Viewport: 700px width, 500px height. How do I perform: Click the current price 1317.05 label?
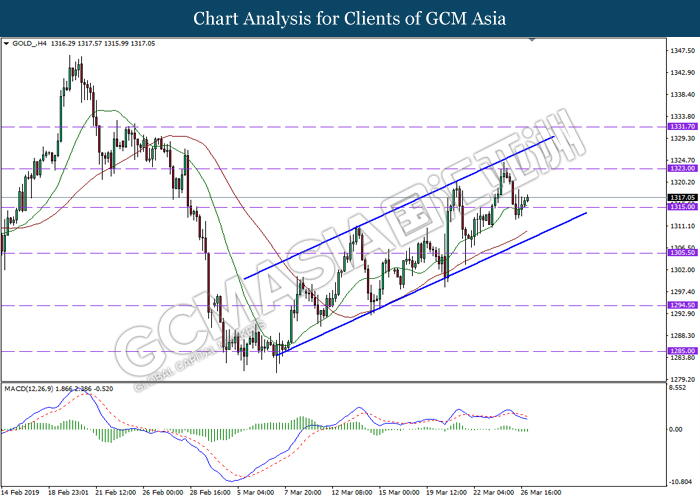point(682,197)
